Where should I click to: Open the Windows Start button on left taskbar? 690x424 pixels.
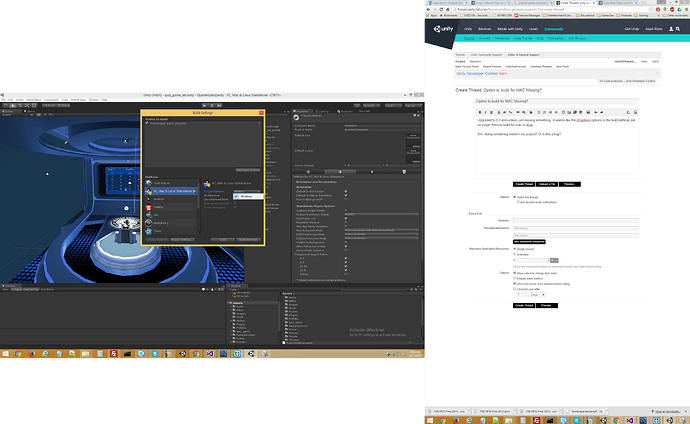(5, 354)
